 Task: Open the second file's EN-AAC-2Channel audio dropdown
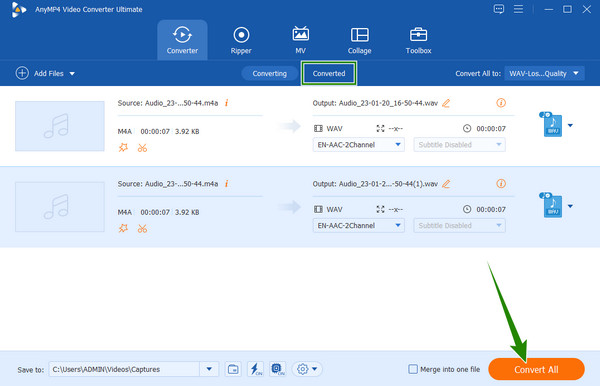359,225
